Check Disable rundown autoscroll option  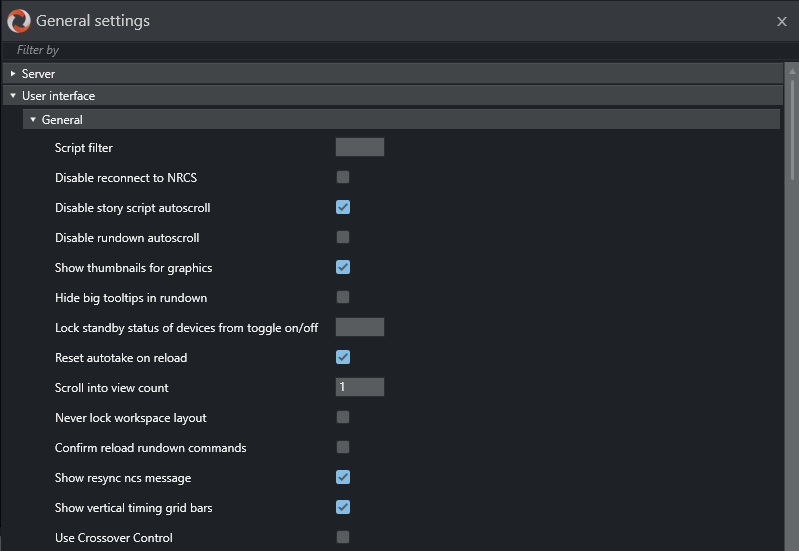(x=343, y=237)
